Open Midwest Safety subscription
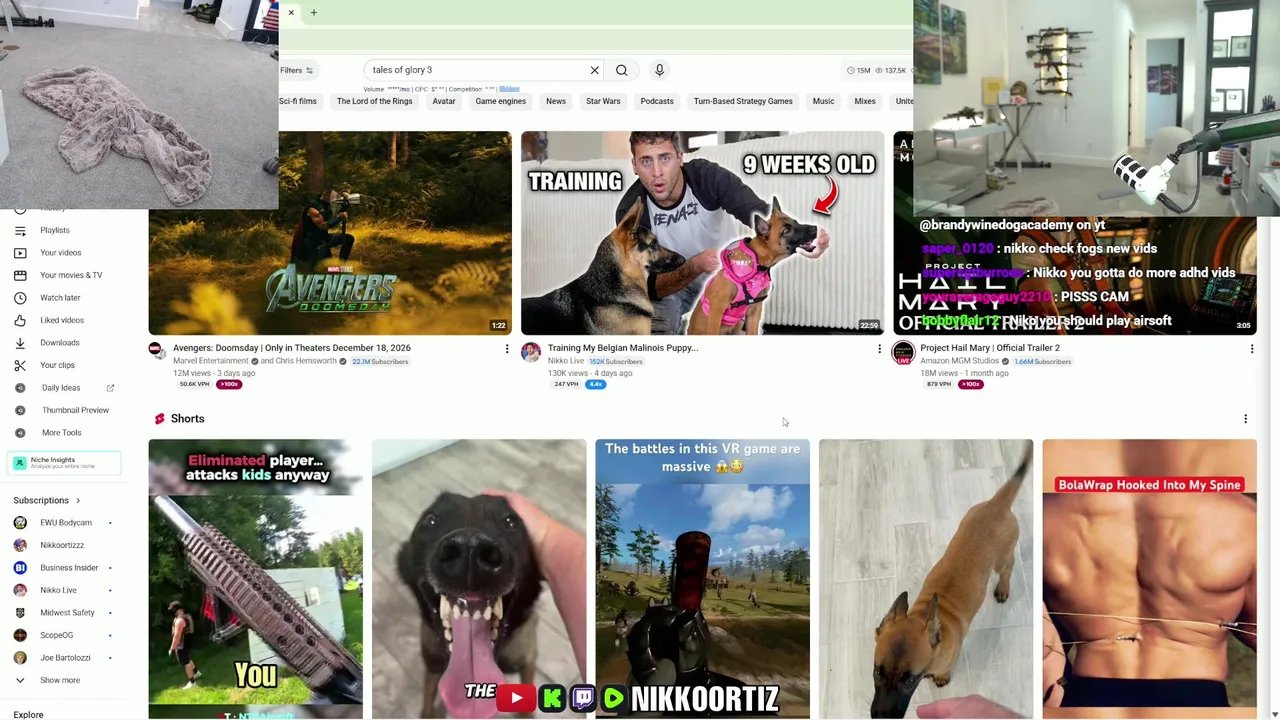Screen dimensions: 1280x720 (67, 612)
